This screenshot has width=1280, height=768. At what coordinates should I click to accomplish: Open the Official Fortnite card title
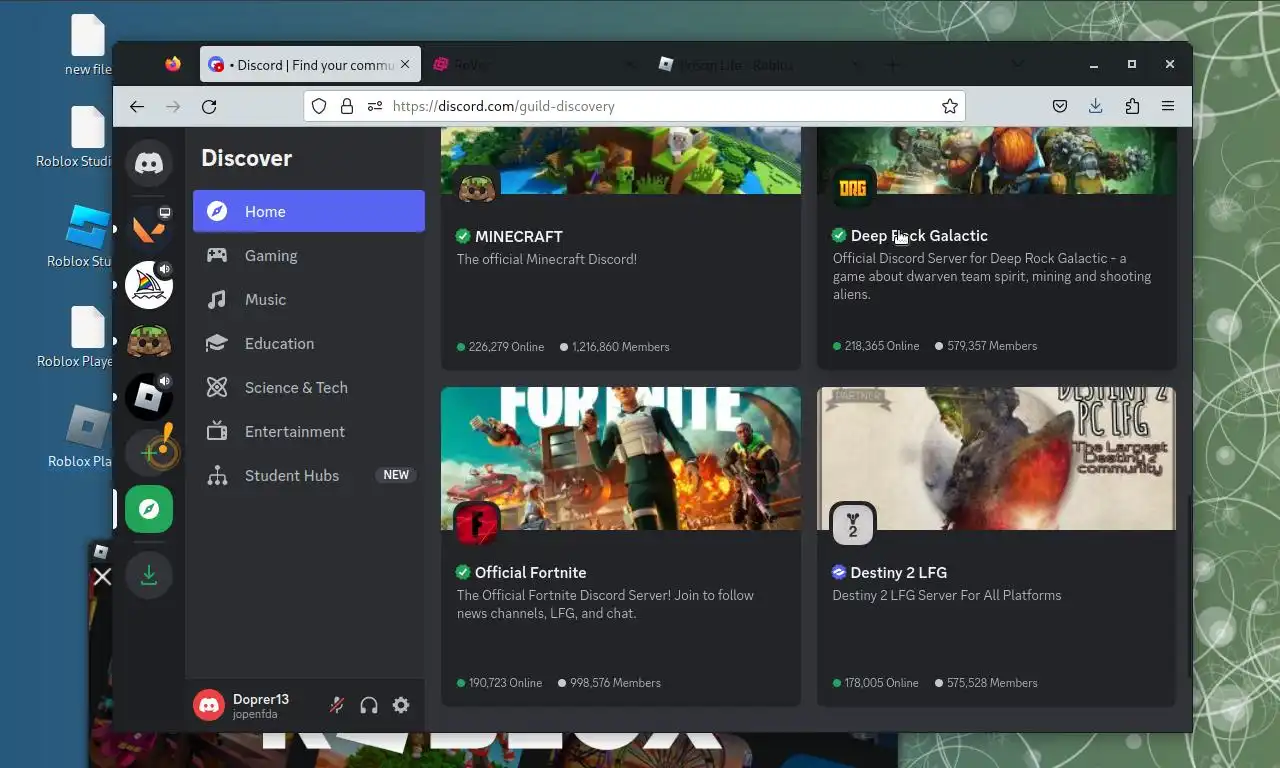click(x=530, y=572)
